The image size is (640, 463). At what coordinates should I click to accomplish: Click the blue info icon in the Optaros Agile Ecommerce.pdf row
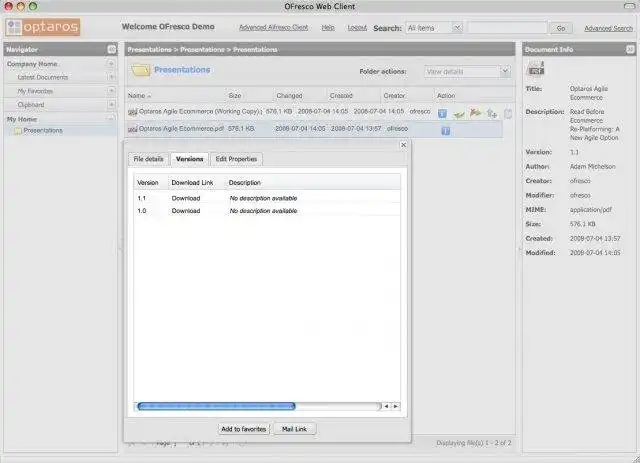(x=446, y=131)
